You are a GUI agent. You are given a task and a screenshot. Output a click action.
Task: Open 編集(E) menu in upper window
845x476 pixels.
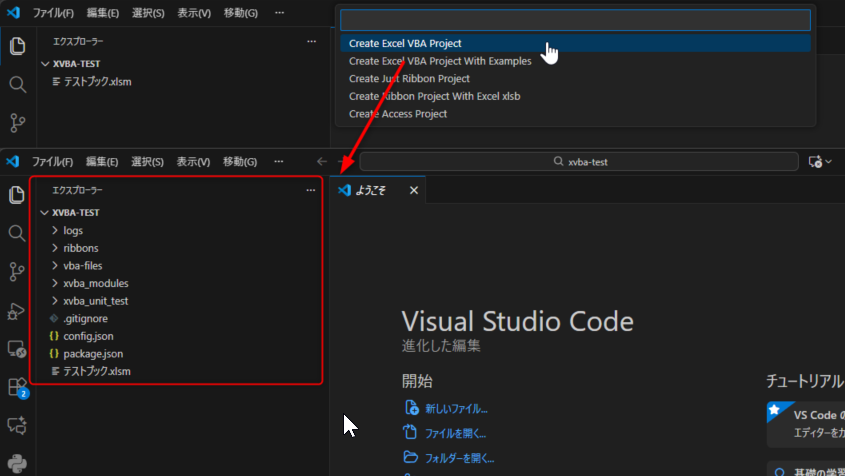tap(102, 13)
